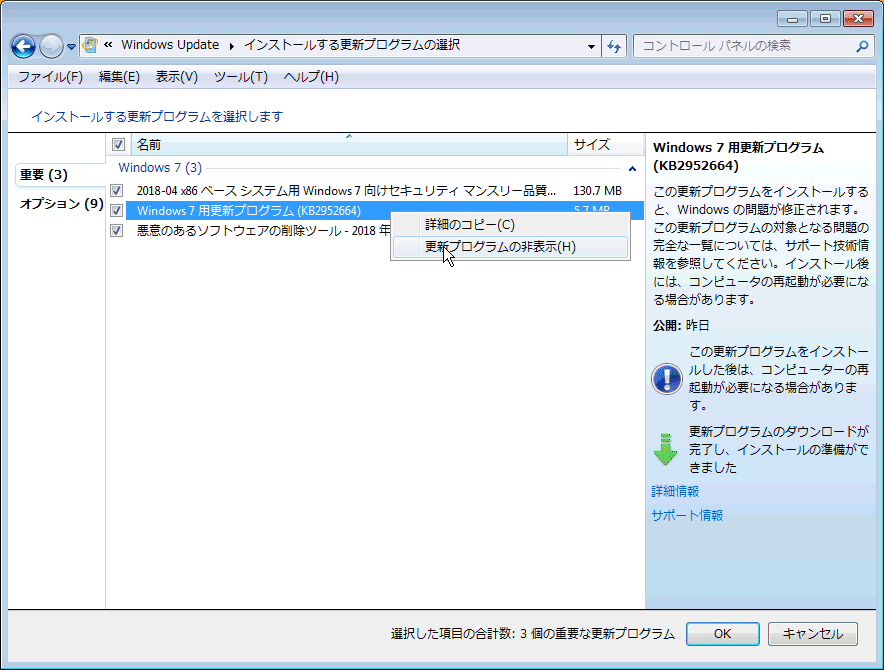
Task: Click the 130.7 MB size cell
Action: coord(597,191)
